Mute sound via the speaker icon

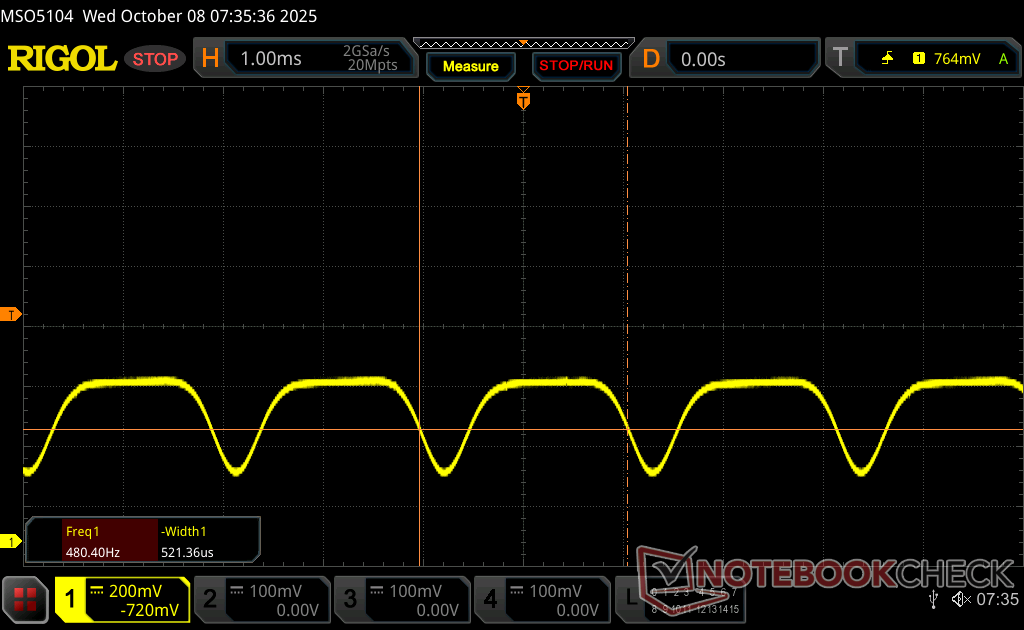(x=960, y=599)
